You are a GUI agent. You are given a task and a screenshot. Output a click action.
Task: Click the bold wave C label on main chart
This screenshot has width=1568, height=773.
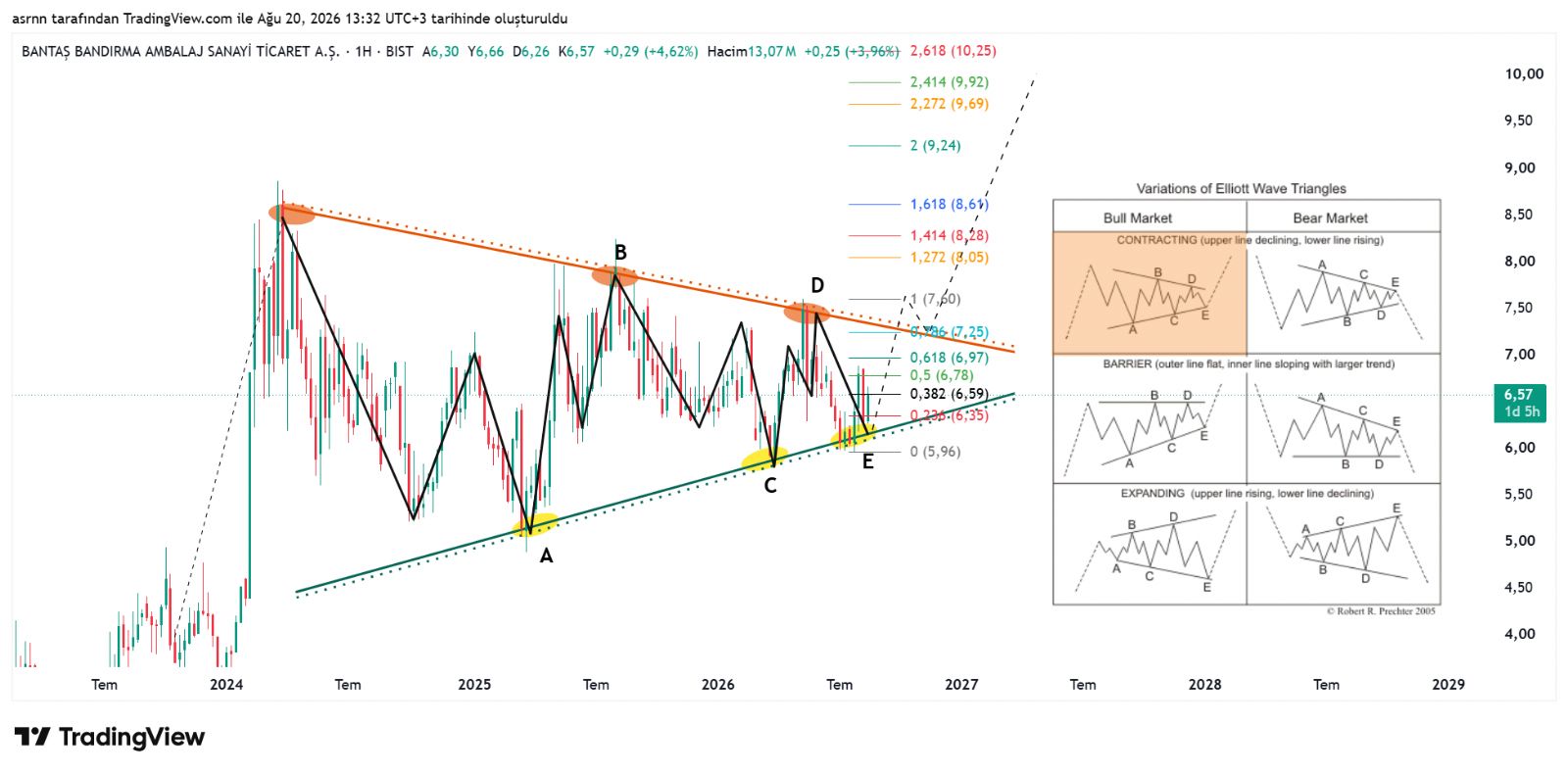pos(770,486)
